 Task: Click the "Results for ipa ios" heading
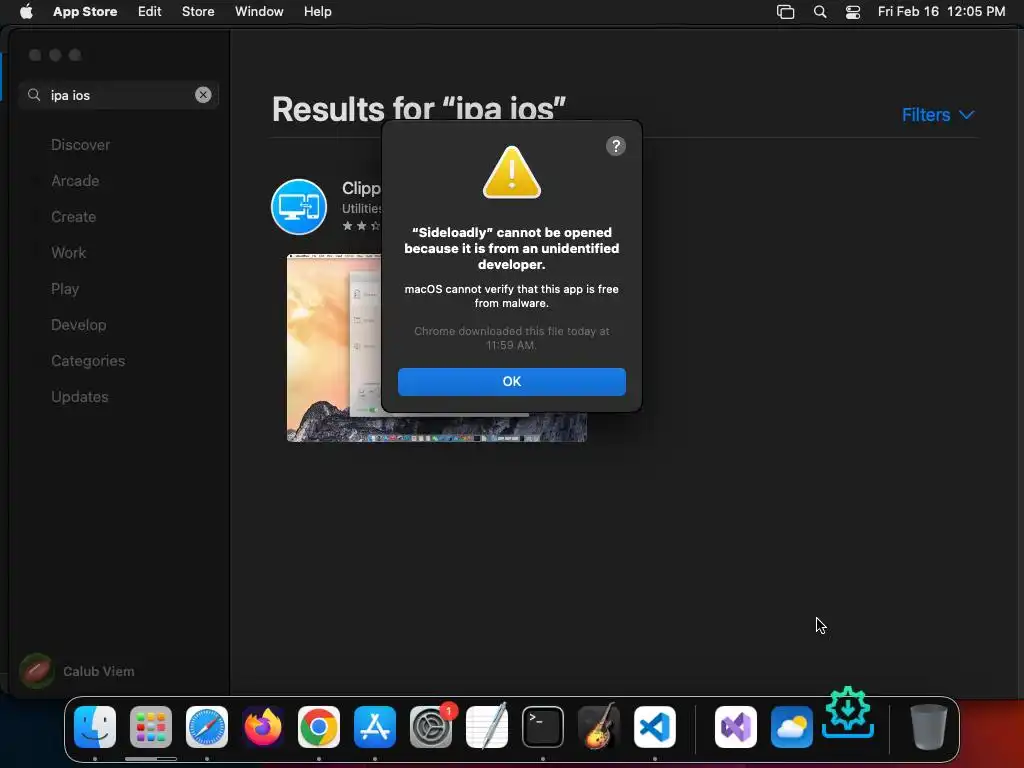tap(419, 108)
